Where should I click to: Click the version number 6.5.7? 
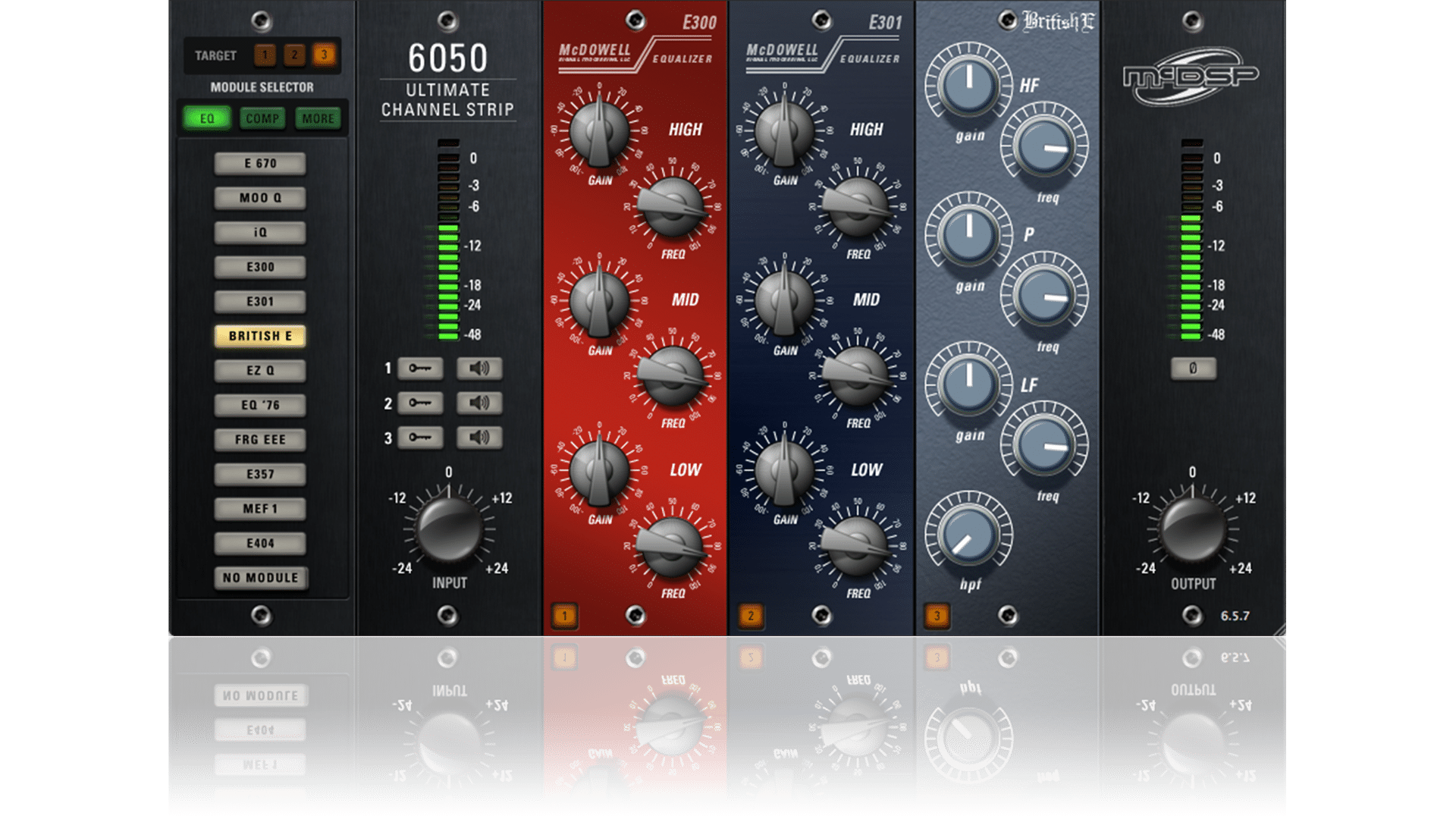(1235, 616)
